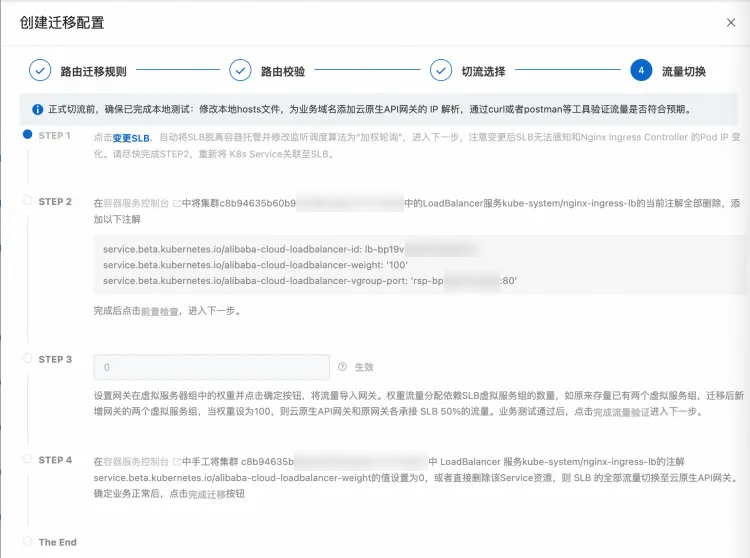Click the 生效 button in STEP 3
This screenshot has width=750, height=558.
tap(364, 367)
